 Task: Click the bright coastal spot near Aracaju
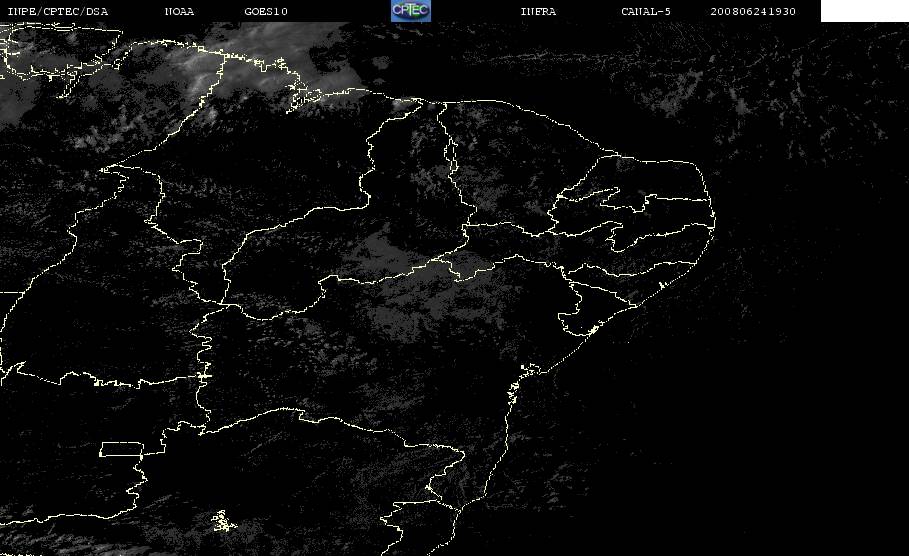click(593, 330)
